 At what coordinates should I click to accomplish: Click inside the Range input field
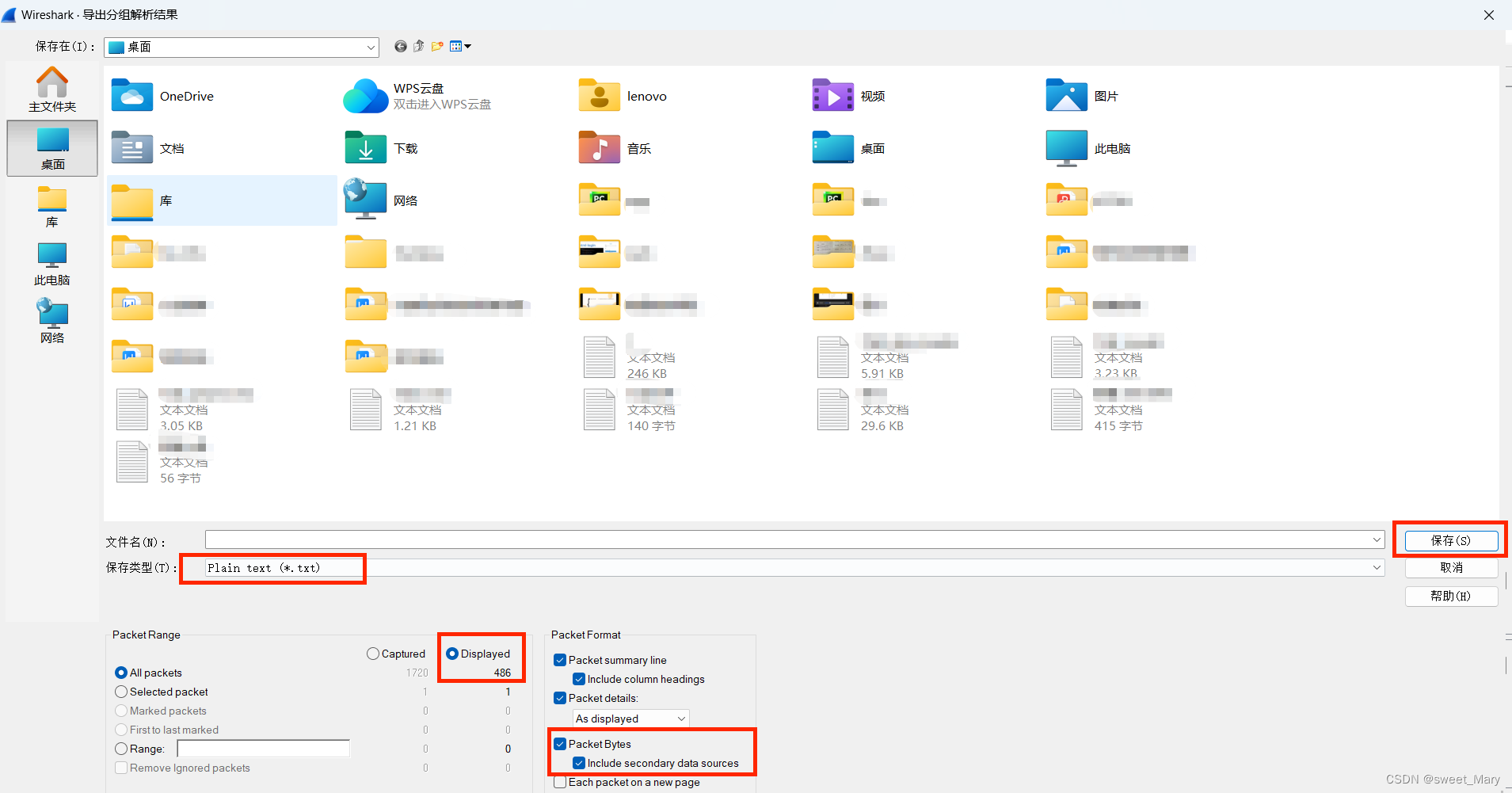coord(262,749)
